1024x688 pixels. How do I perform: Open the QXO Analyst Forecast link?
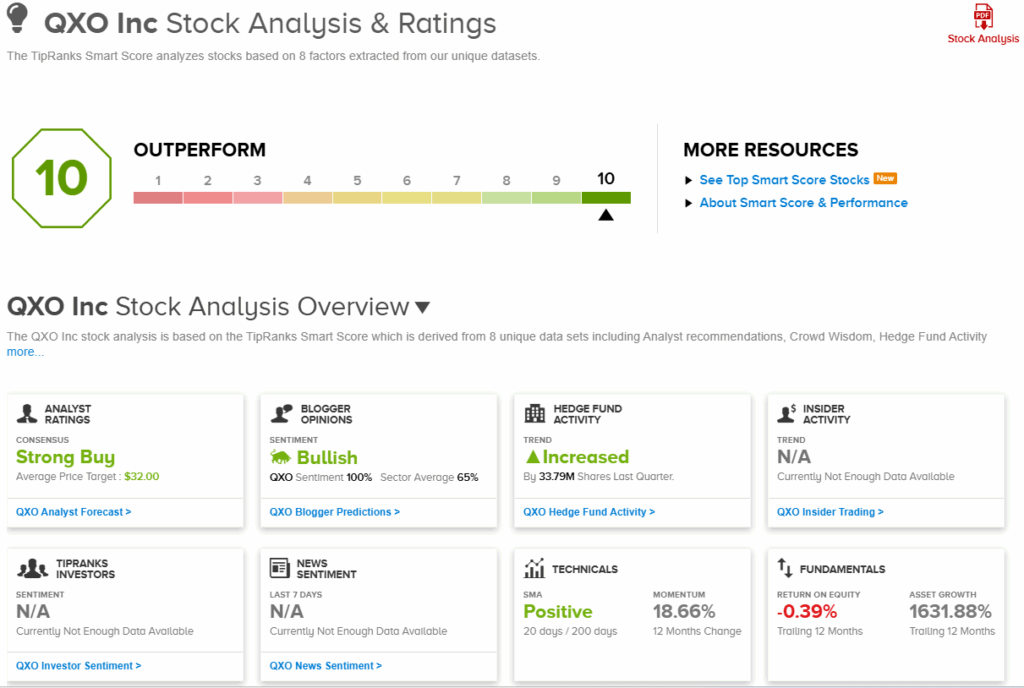73,512
